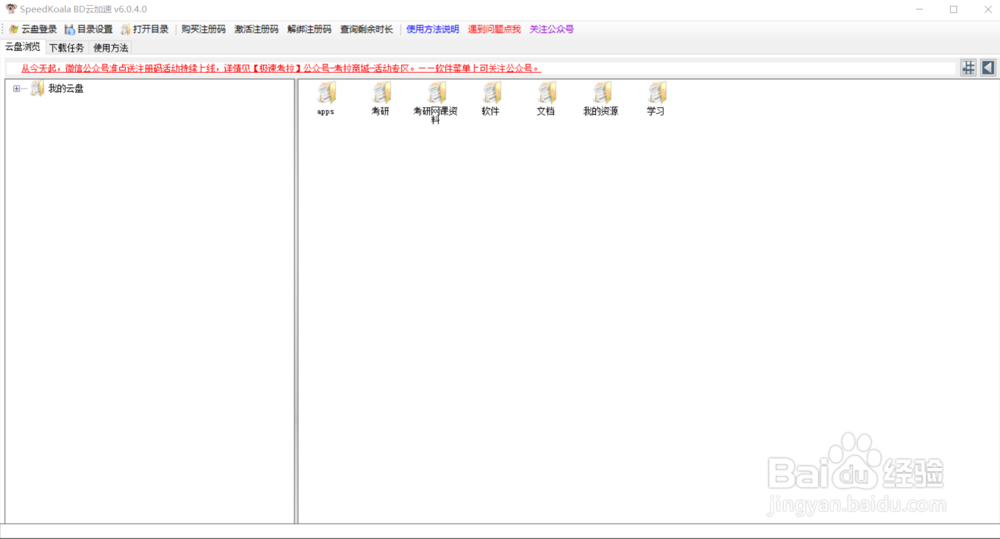
Task: Click red 遇到问题点我 link
Action: coord(494,29)
